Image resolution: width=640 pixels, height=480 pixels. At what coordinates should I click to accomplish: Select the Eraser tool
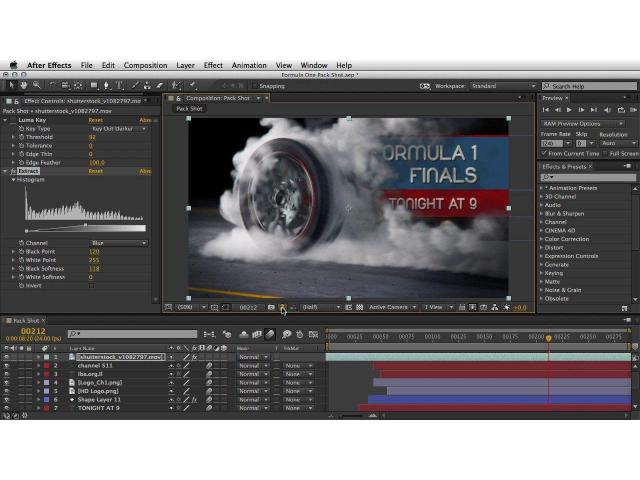tap(160, 85)
